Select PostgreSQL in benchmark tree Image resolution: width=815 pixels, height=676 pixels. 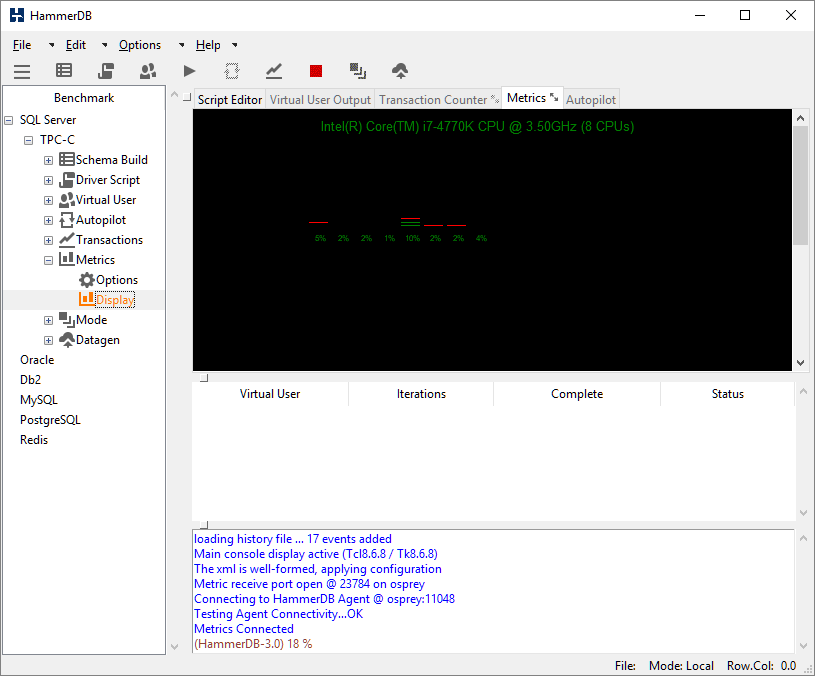pyautogui.click(x=50, y=420)
